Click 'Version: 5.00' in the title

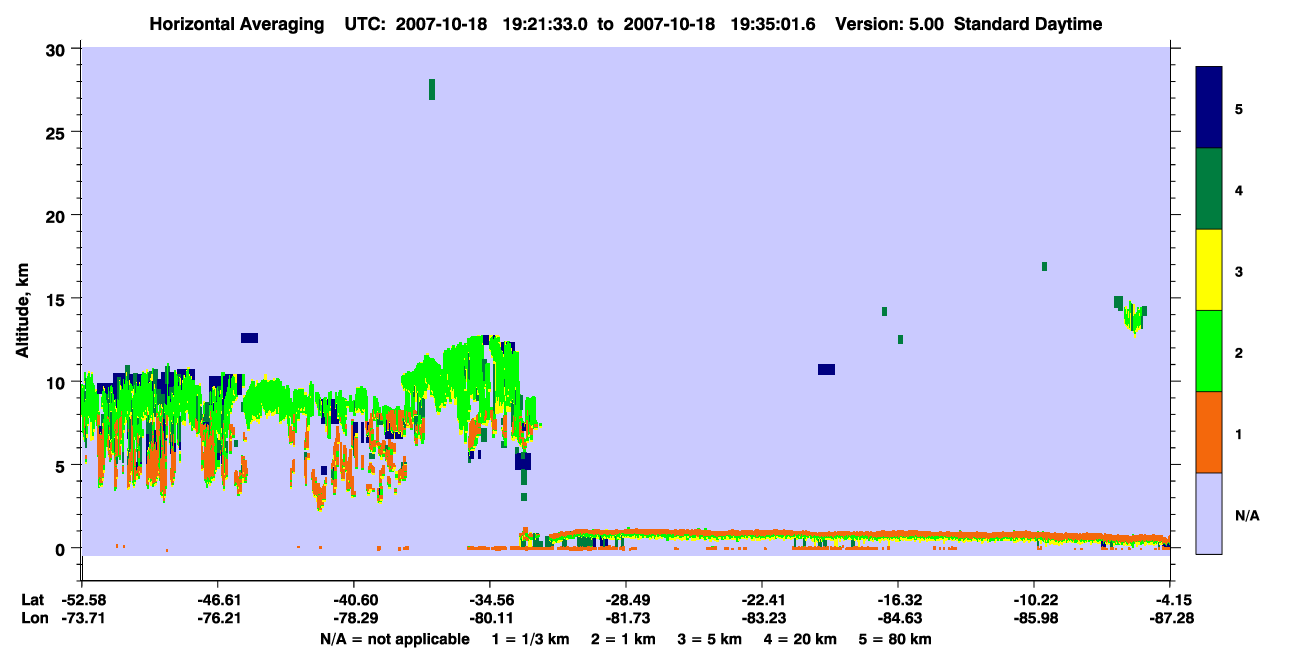(x=890, y=24)
